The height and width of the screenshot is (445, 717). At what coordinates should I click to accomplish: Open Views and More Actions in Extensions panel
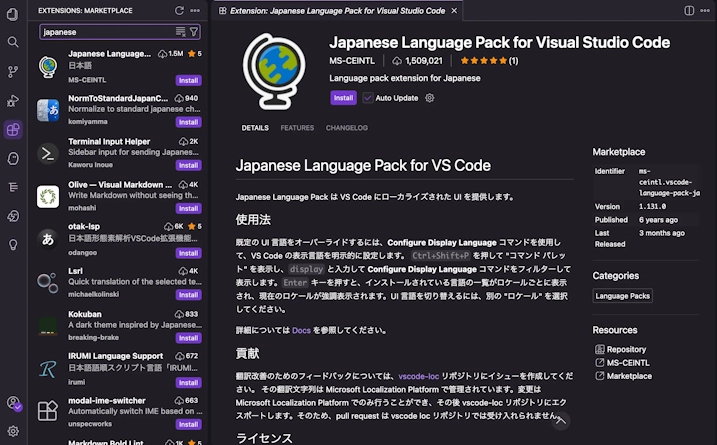click(195, 11)
